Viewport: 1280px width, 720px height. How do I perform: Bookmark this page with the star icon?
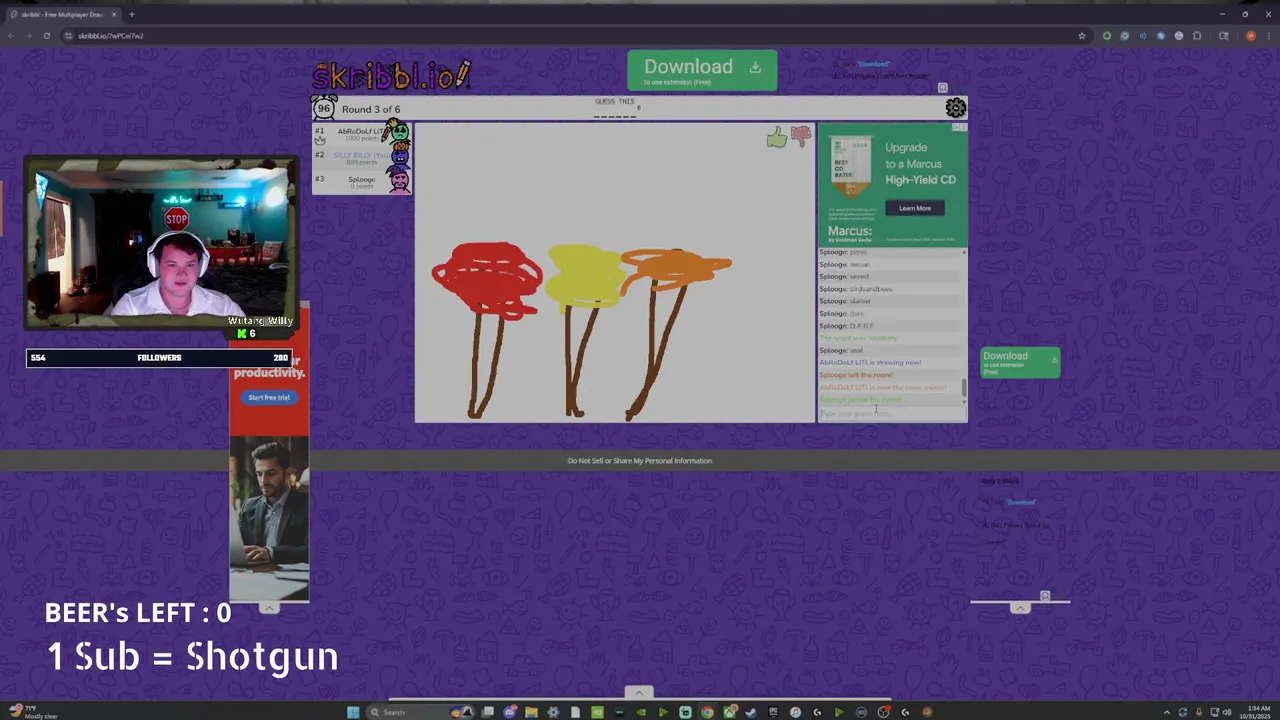click(1081, 36)
